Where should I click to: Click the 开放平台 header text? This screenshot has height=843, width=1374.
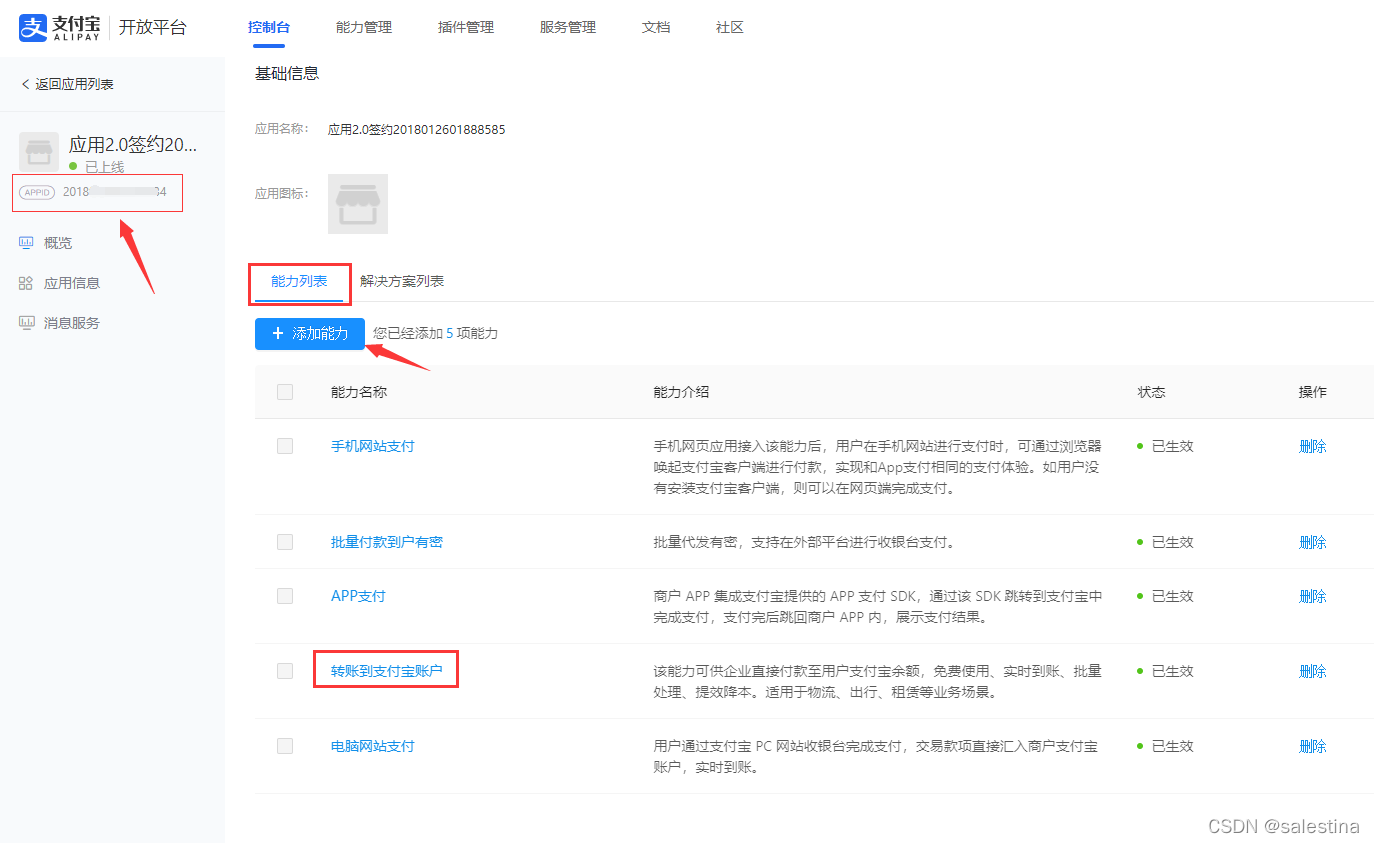[x=152, y=27]
